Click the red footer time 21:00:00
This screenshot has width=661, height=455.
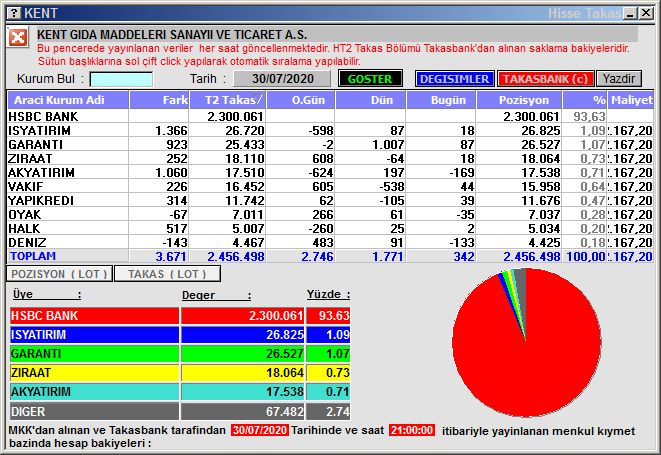click(x=412, y=430)
